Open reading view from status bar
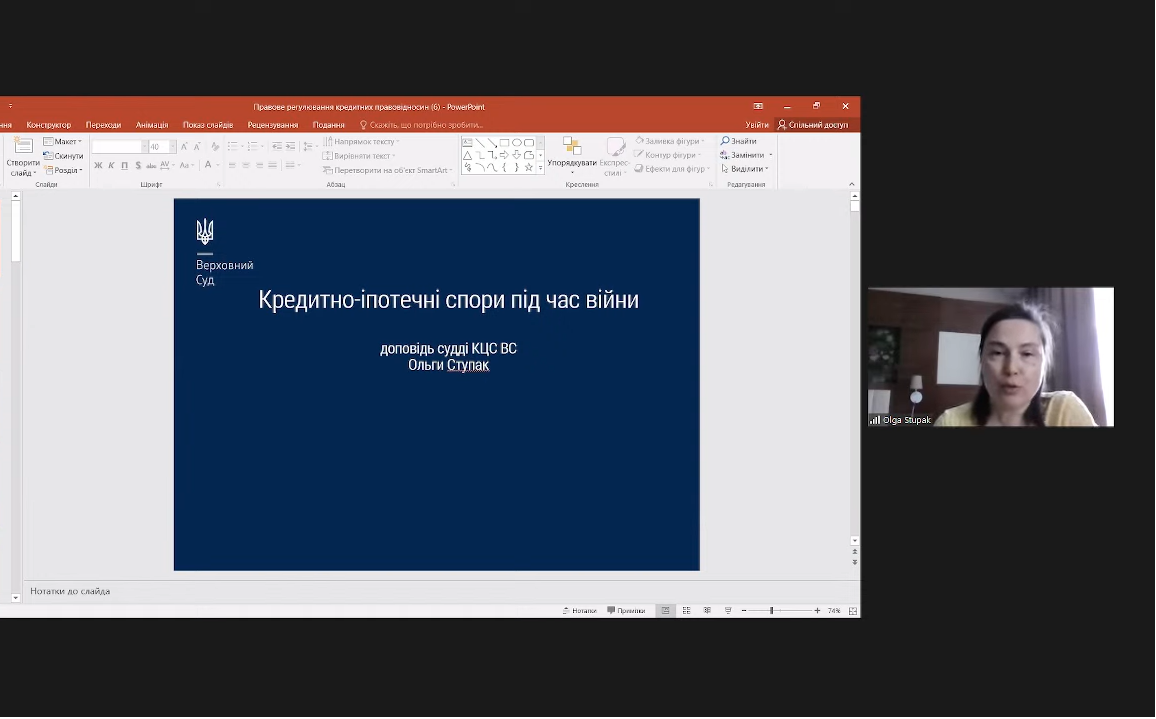Screen dimensions: 1156x719 point(707,611)
